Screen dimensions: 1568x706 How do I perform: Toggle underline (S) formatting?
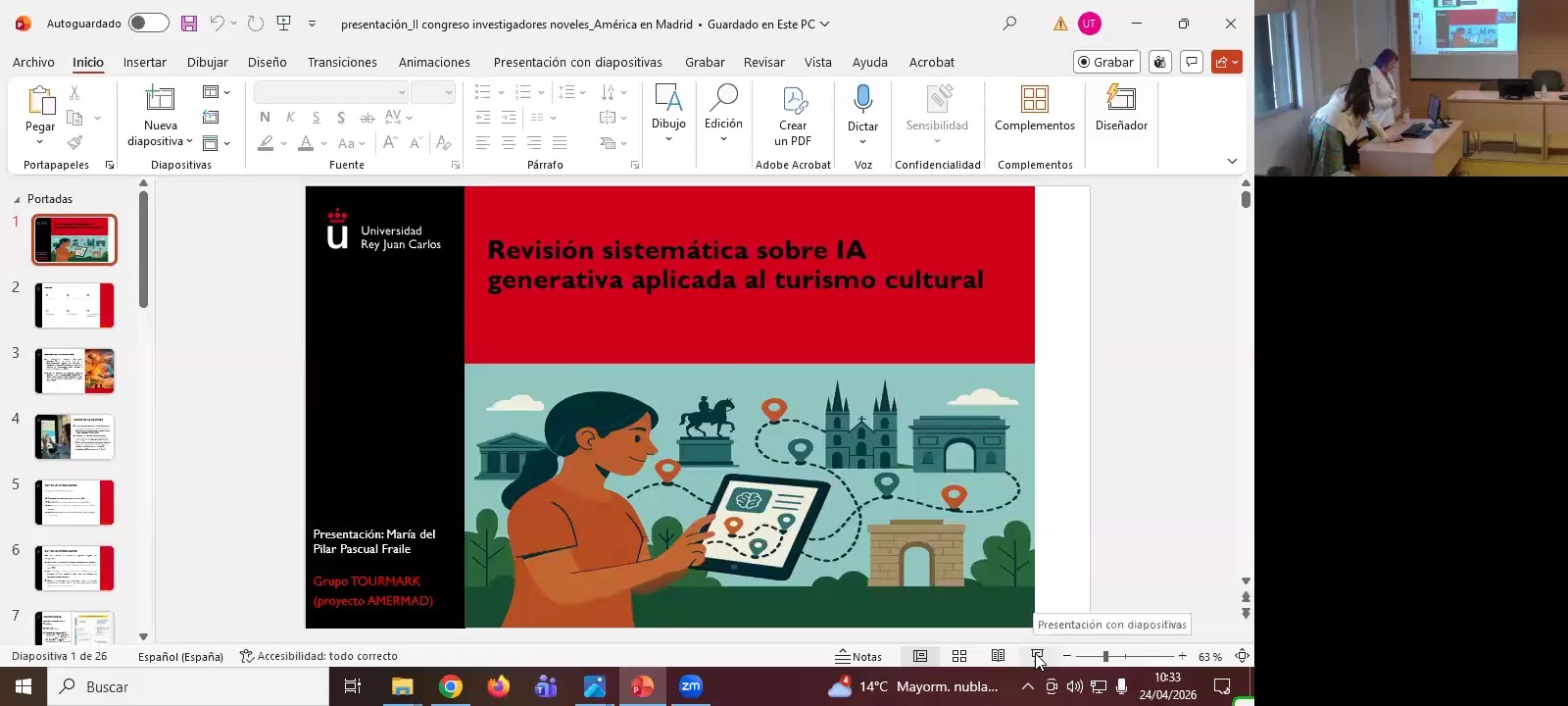pos(316,118)
